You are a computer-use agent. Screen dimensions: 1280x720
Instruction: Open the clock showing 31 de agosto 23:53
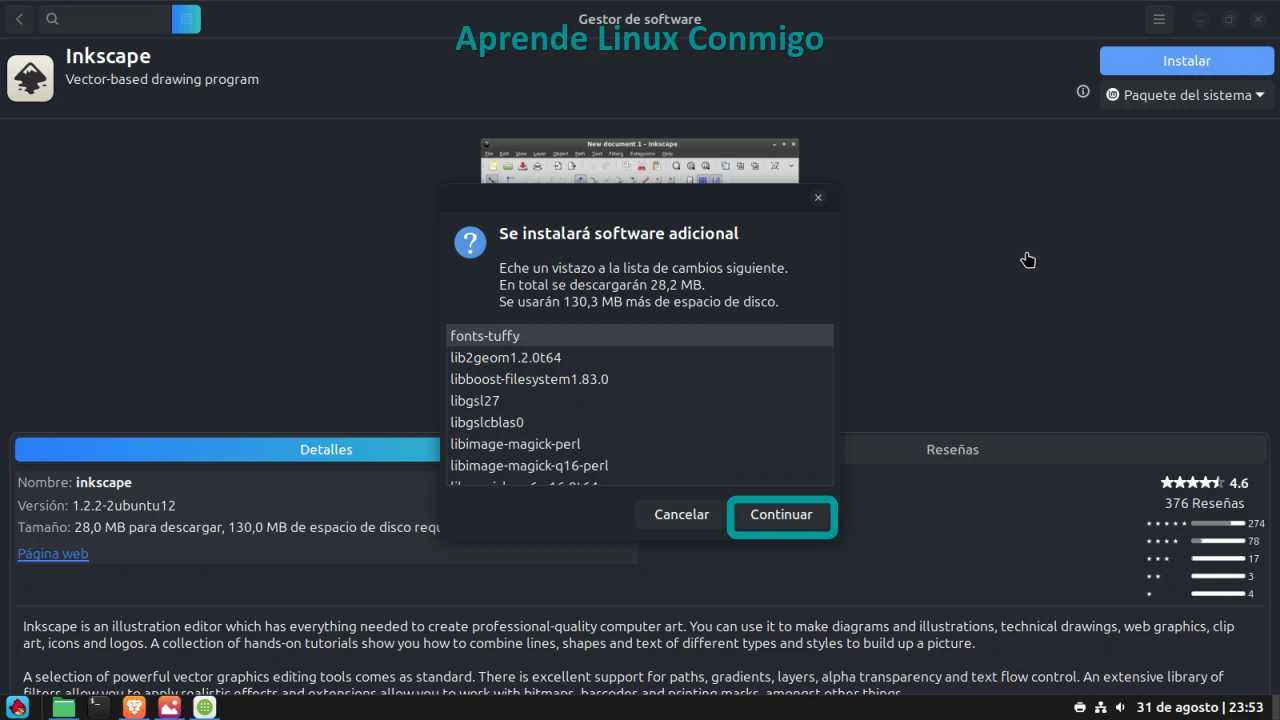coord(1200,708)
